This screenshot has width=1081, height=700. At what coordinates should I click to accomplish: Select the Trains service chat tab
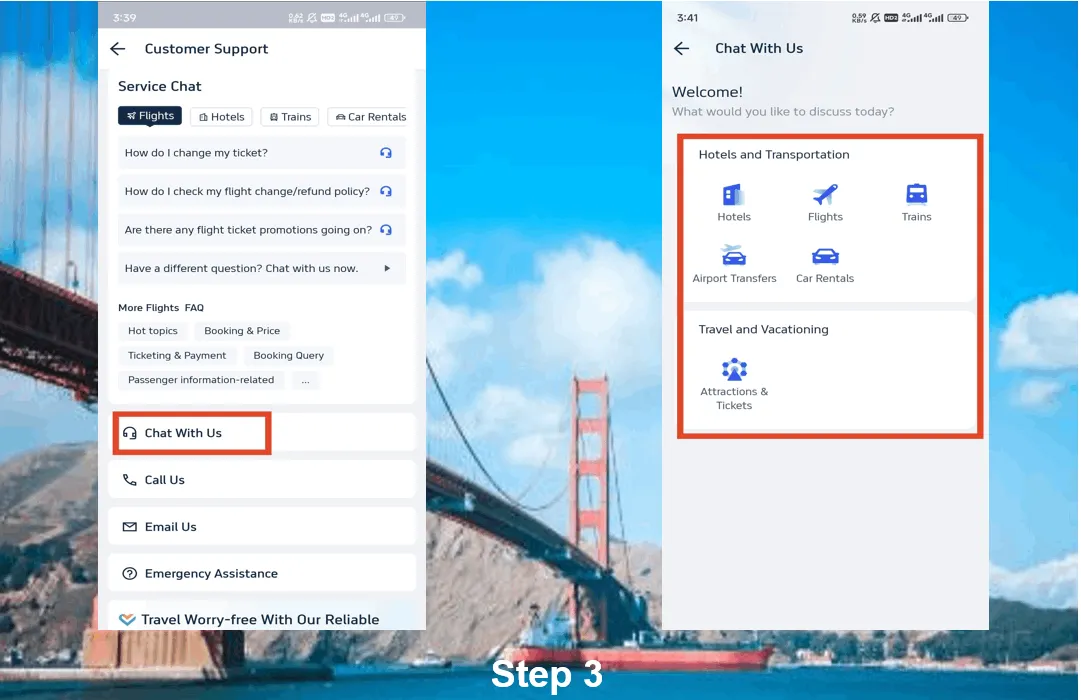pos(290,117)
